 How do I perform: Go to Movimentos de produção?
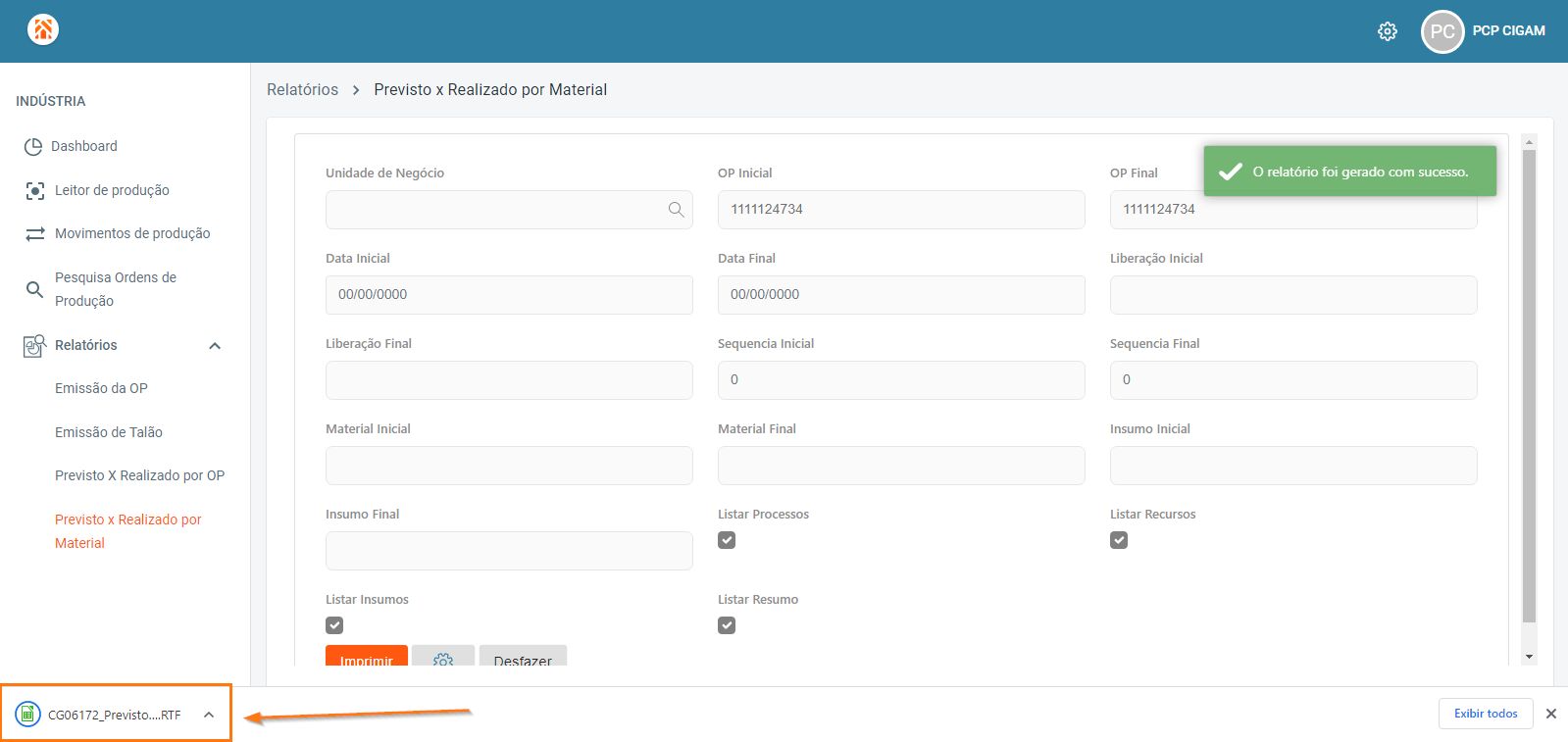132,234
